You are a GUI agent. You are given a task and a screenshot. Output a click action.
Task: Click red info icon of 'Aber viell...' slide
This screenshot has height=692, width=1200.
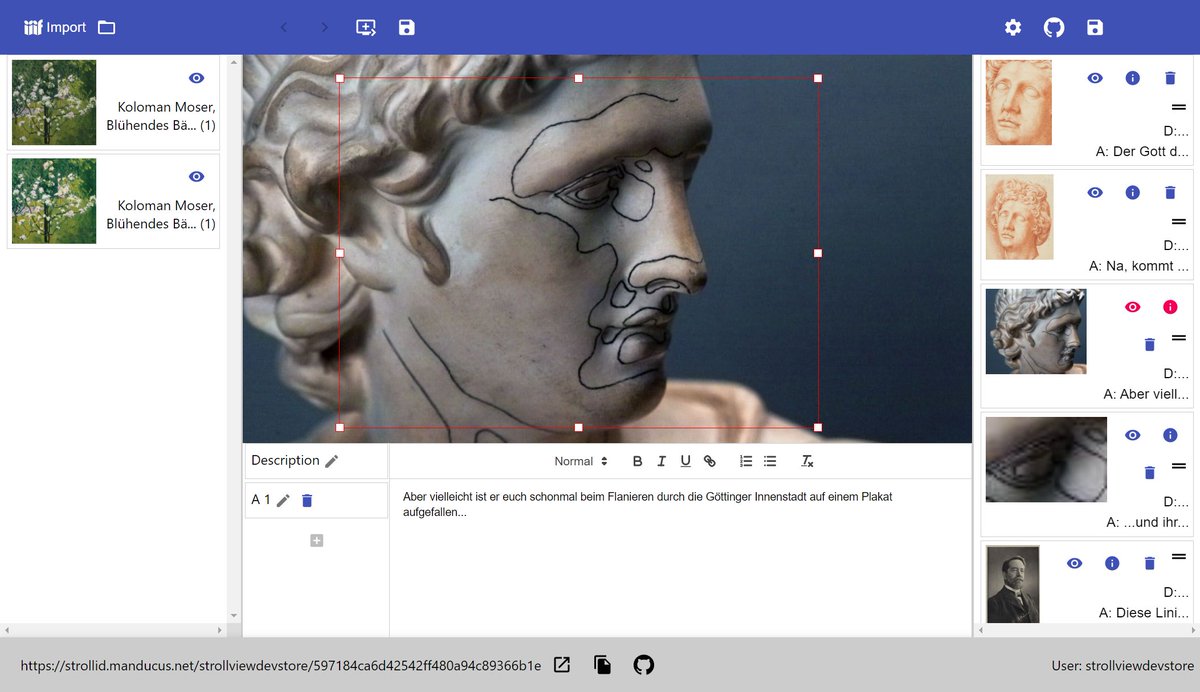click(x=1170, y=307)
